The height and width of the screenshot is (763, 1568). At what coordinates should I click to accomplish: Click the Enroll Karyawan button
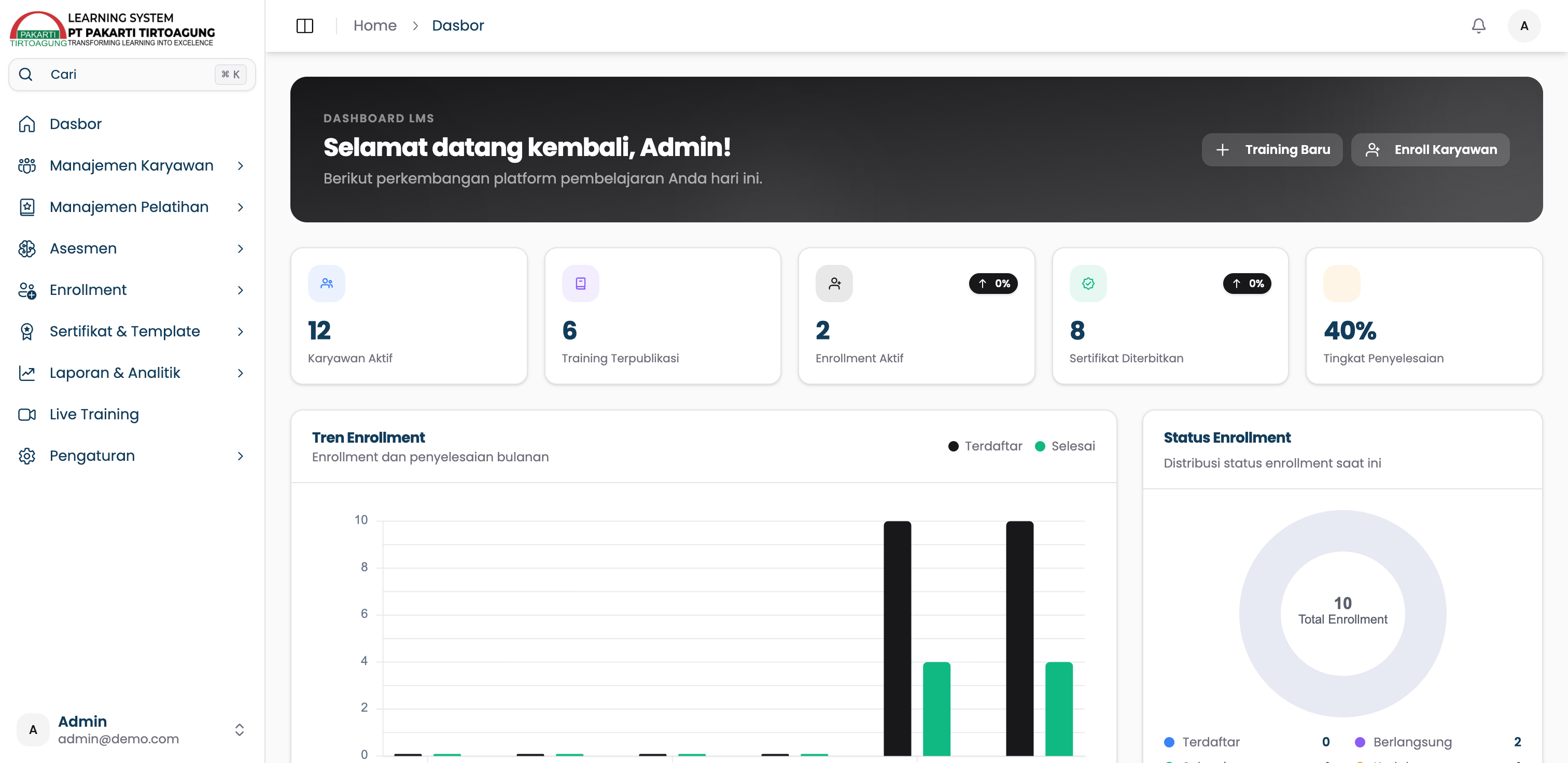click(x=1430, y=150)
